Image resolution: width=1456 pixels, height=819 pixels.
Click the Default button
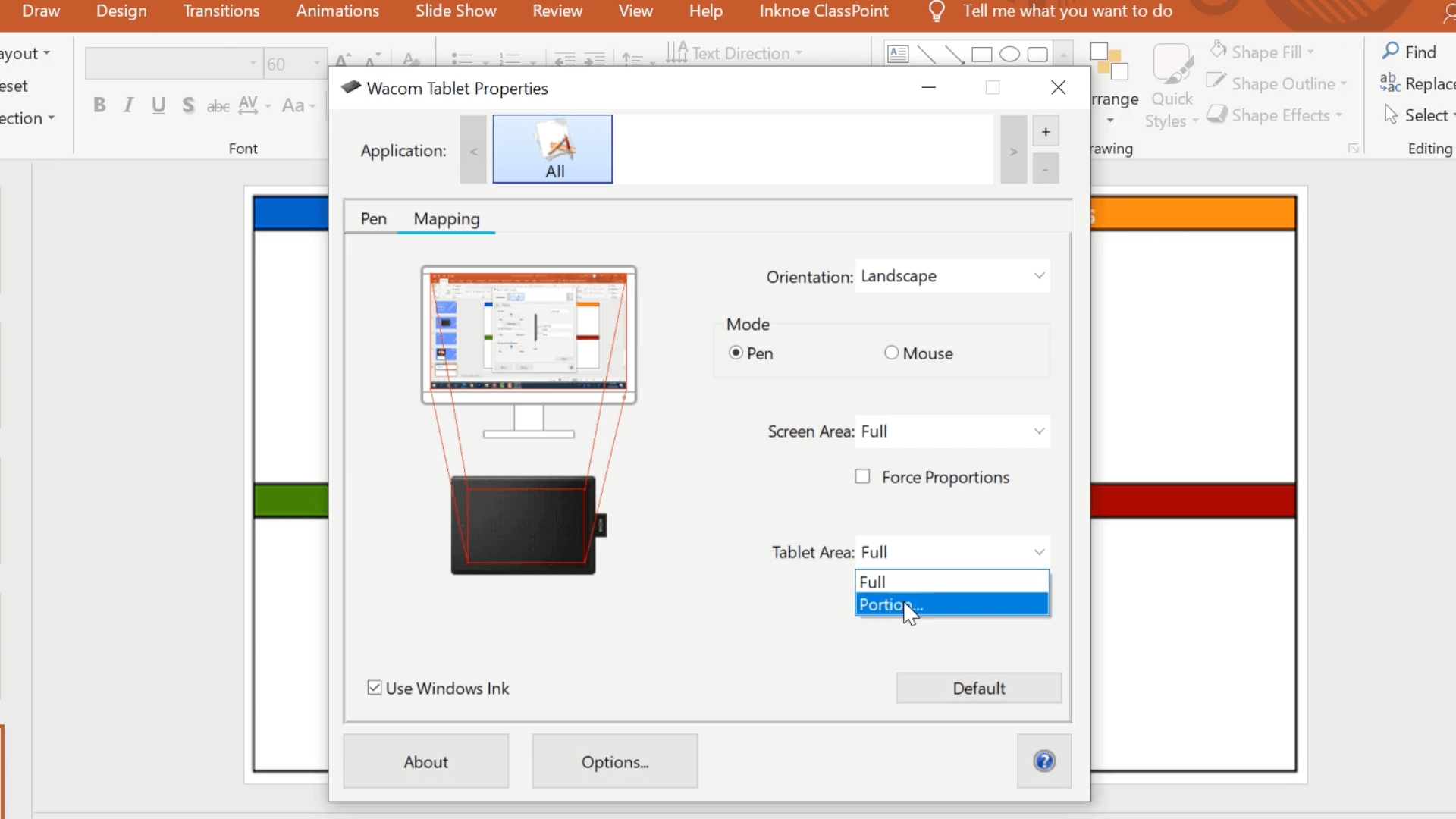click(x=979, y=688)
